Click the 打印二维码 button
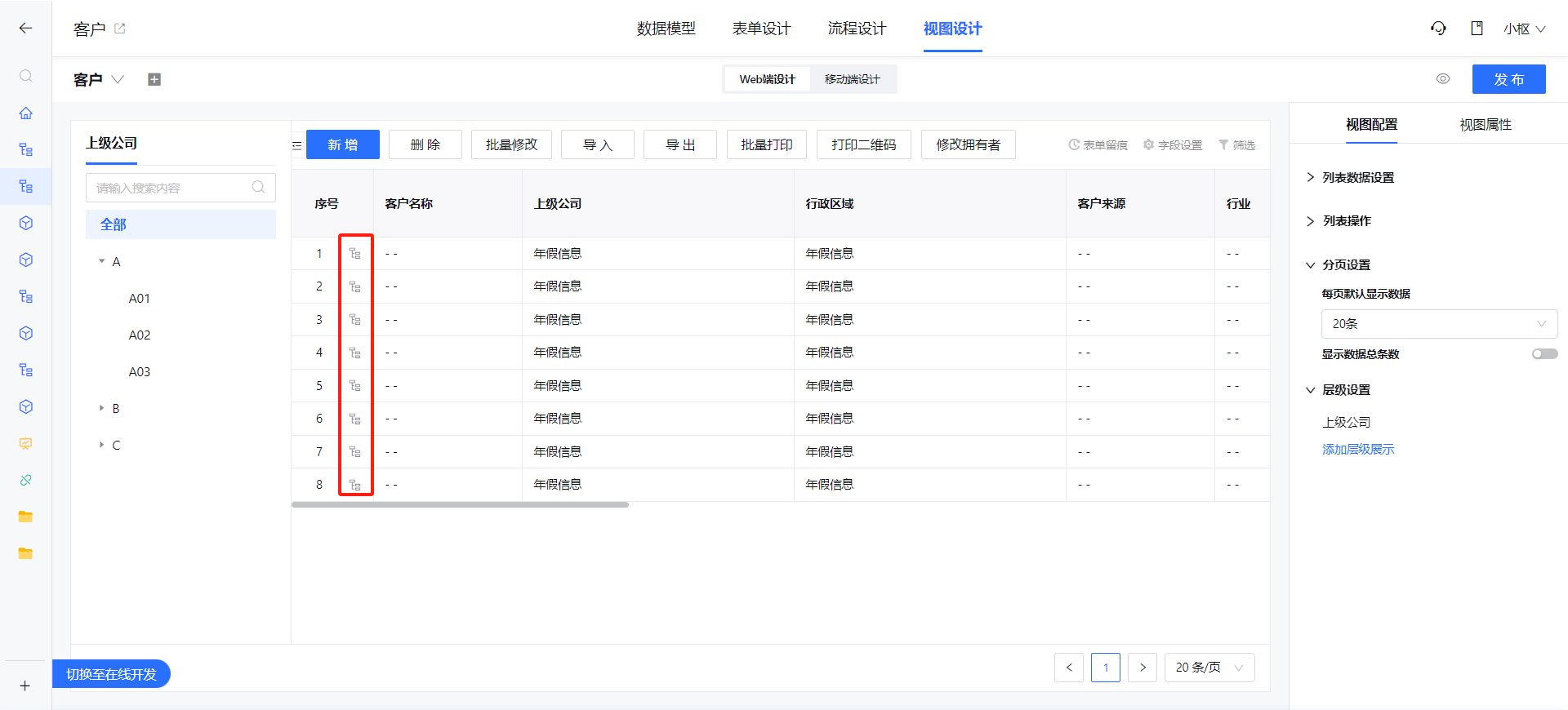1568x710 pixels. click(x=864, y=144)
